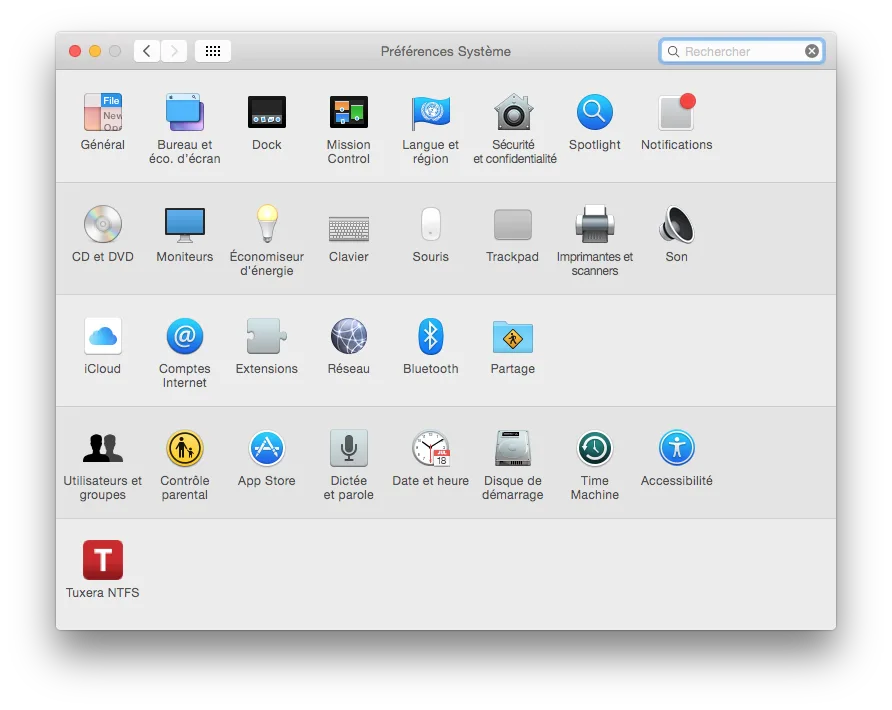The image size is (892, 710).
Task: Open Langue et région preferences
Action: coord(430,112)
